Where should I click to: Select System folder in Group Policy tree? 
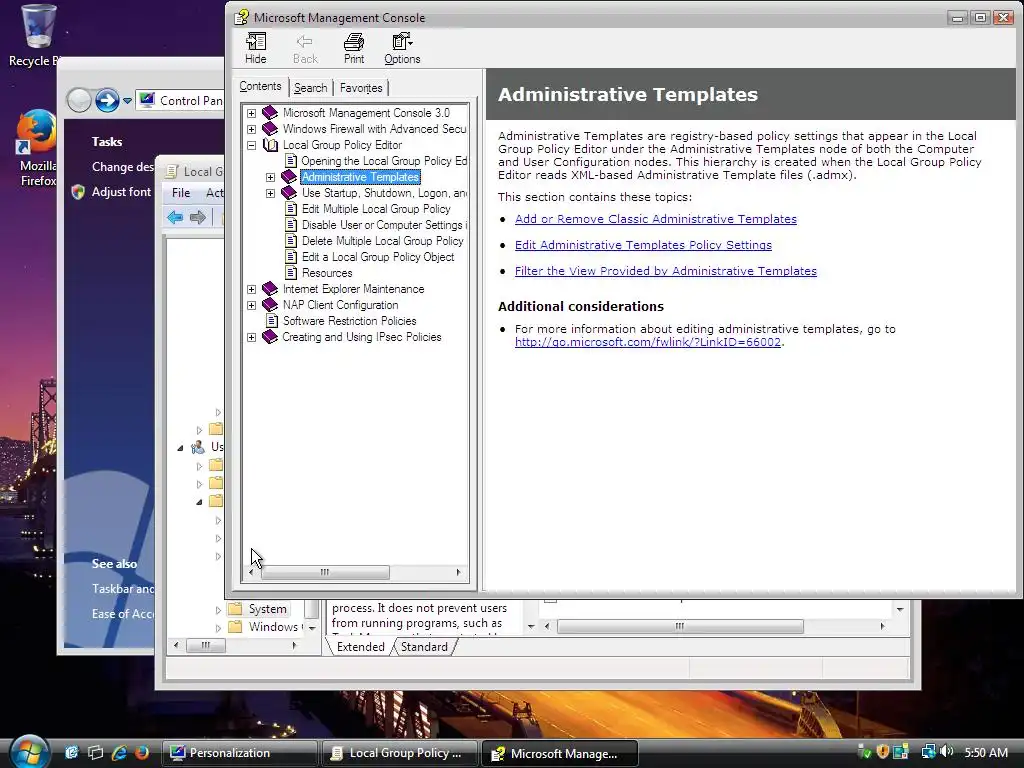[267, 609]
